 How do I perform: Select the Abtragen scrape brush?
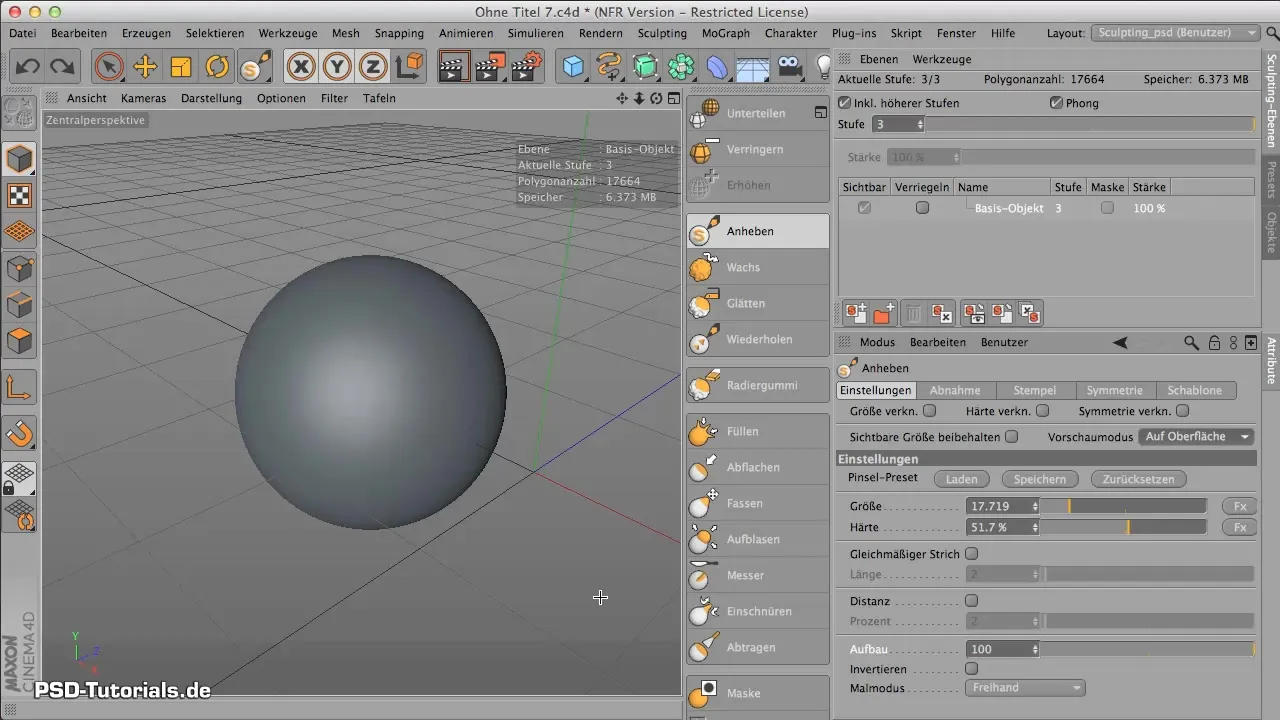pos(757,647)
